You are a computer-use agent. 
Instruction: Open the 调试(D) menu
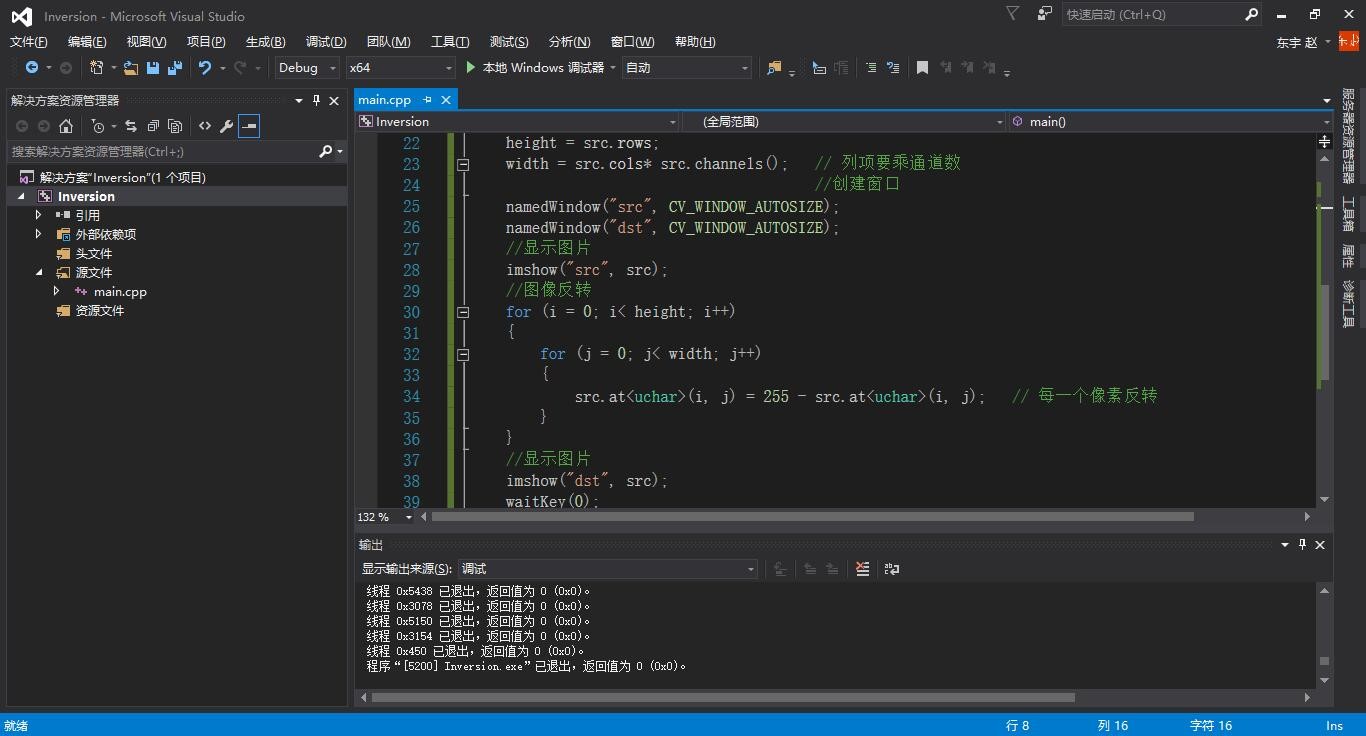click(x=326, y=41)
